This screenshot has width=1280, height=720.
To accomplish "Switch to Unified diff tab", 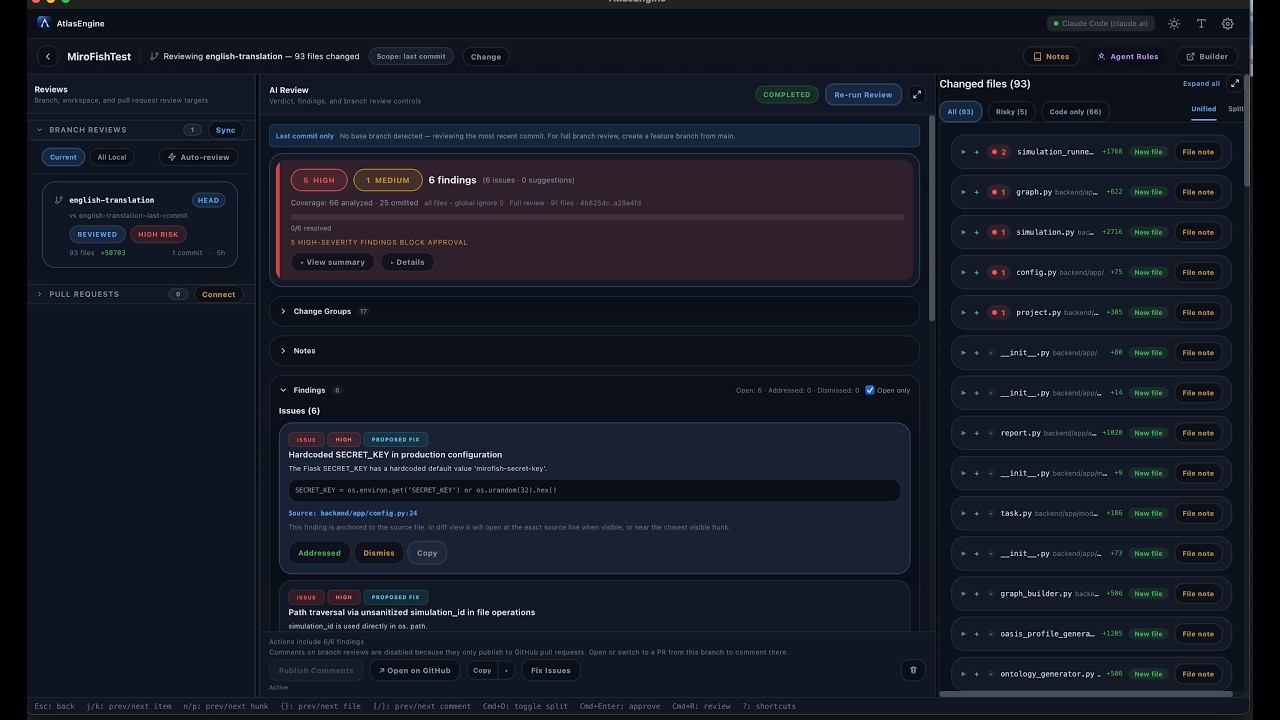I will click(1203, 109).
